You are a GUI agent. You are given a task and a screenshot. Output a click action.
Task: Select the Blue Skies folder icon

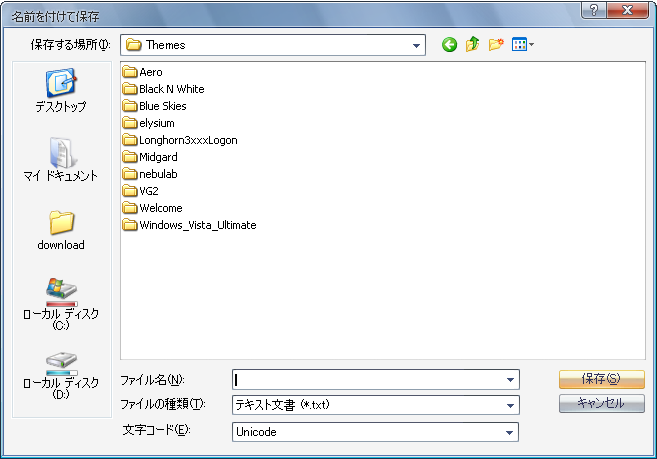130,106
